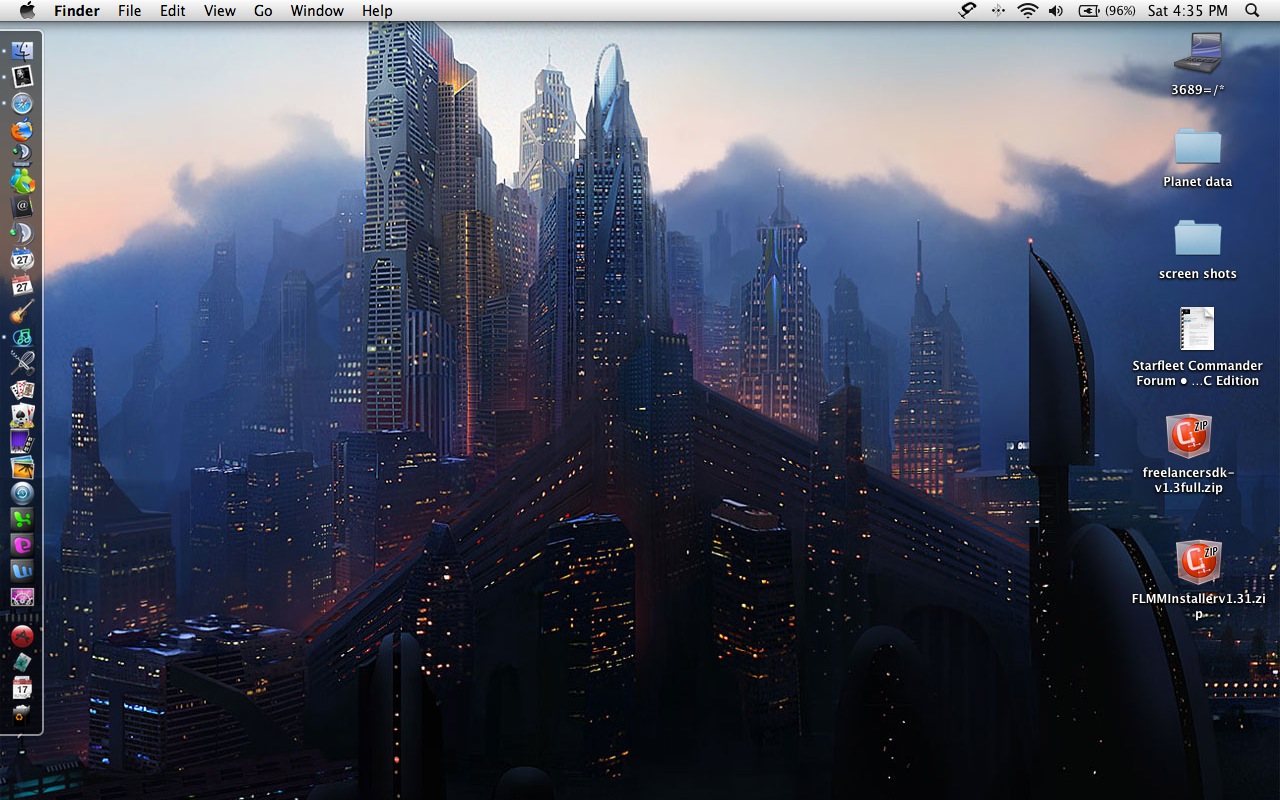The width and height of the screenshot is (1280, 800).
Task: Open the Apple menu
Action: click(x=27, y=11)
